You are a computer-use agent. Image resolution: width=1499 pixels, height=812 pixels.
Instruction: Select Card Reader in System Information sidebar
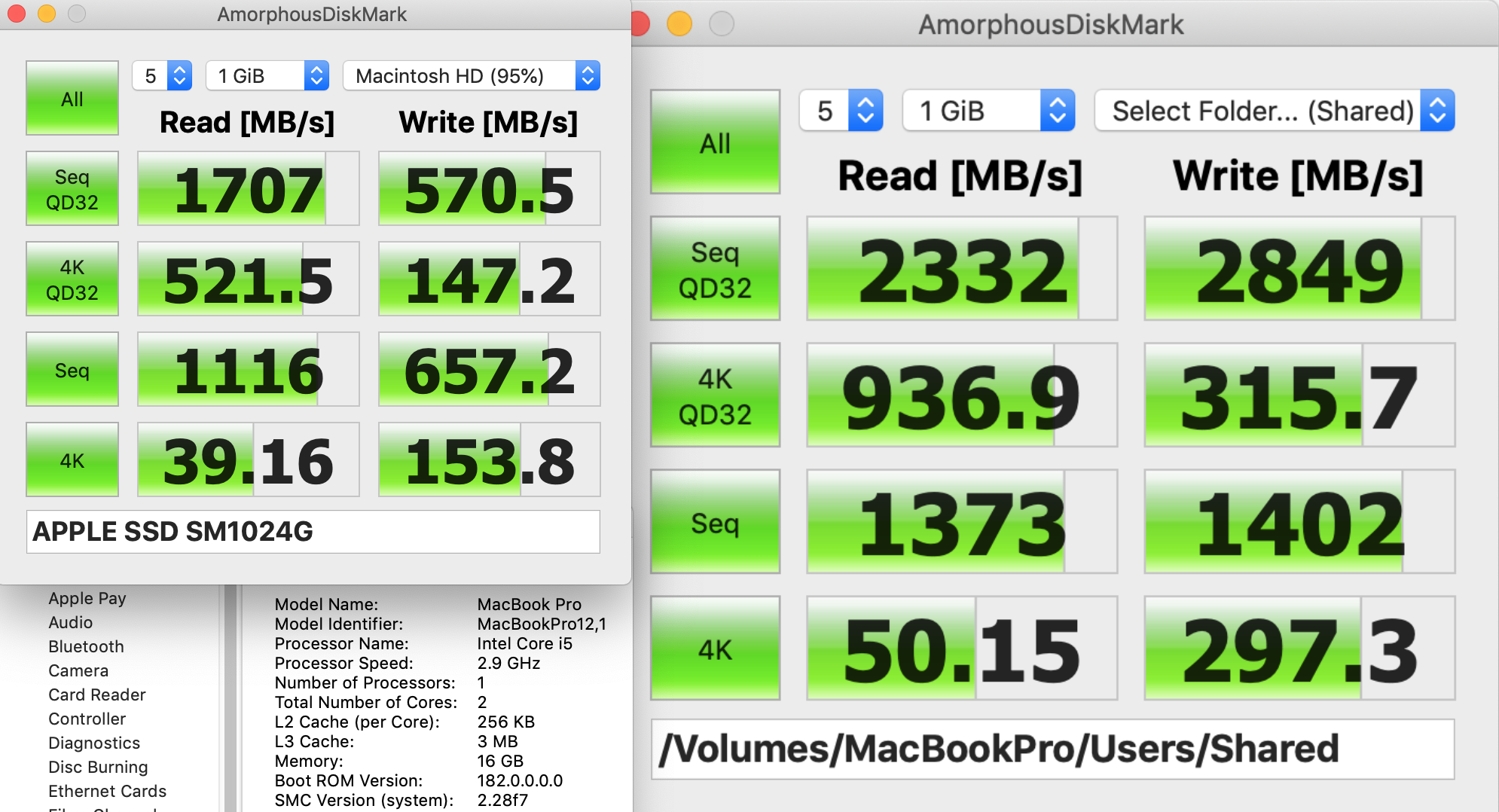97,694
